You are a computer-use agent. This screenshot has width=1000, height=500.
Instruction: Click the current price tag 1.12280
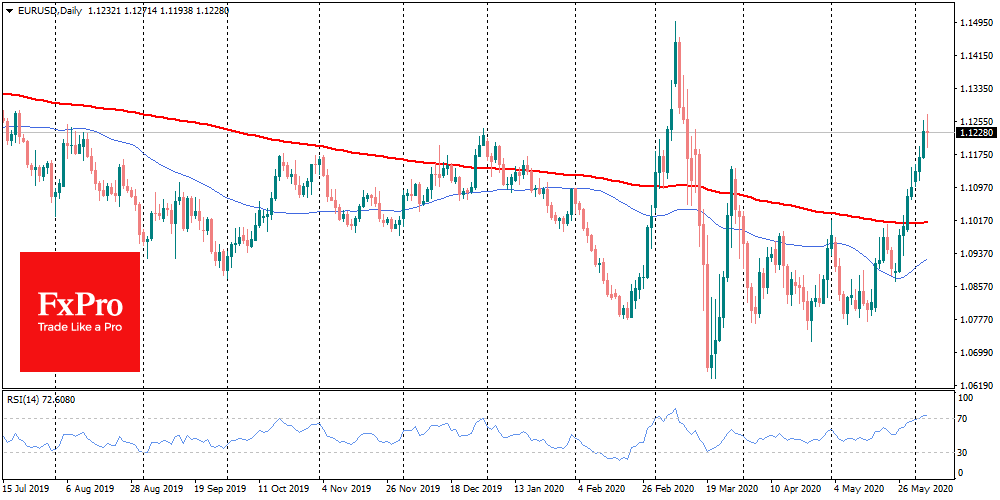(x=974, y=132)
